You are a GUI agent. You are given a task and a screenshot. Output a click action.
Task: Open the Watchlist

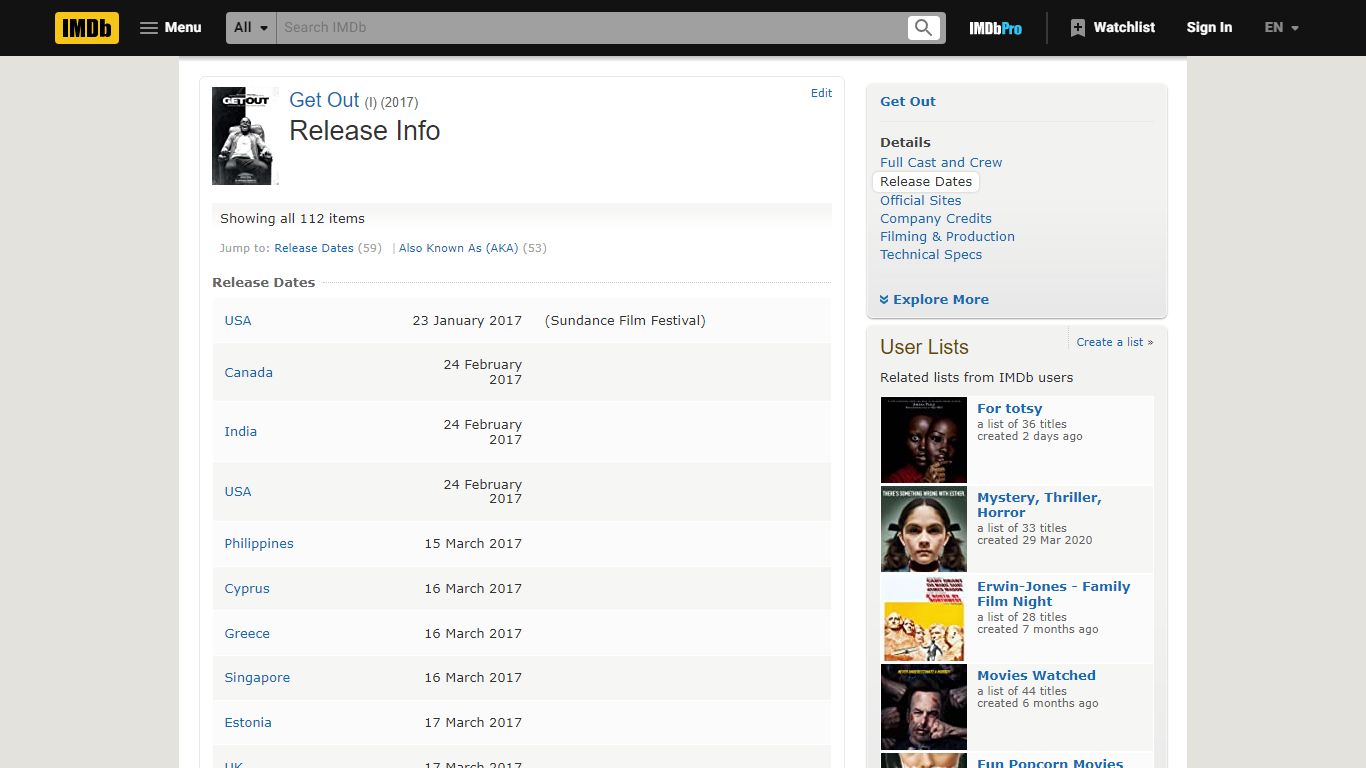(1112, 28)
